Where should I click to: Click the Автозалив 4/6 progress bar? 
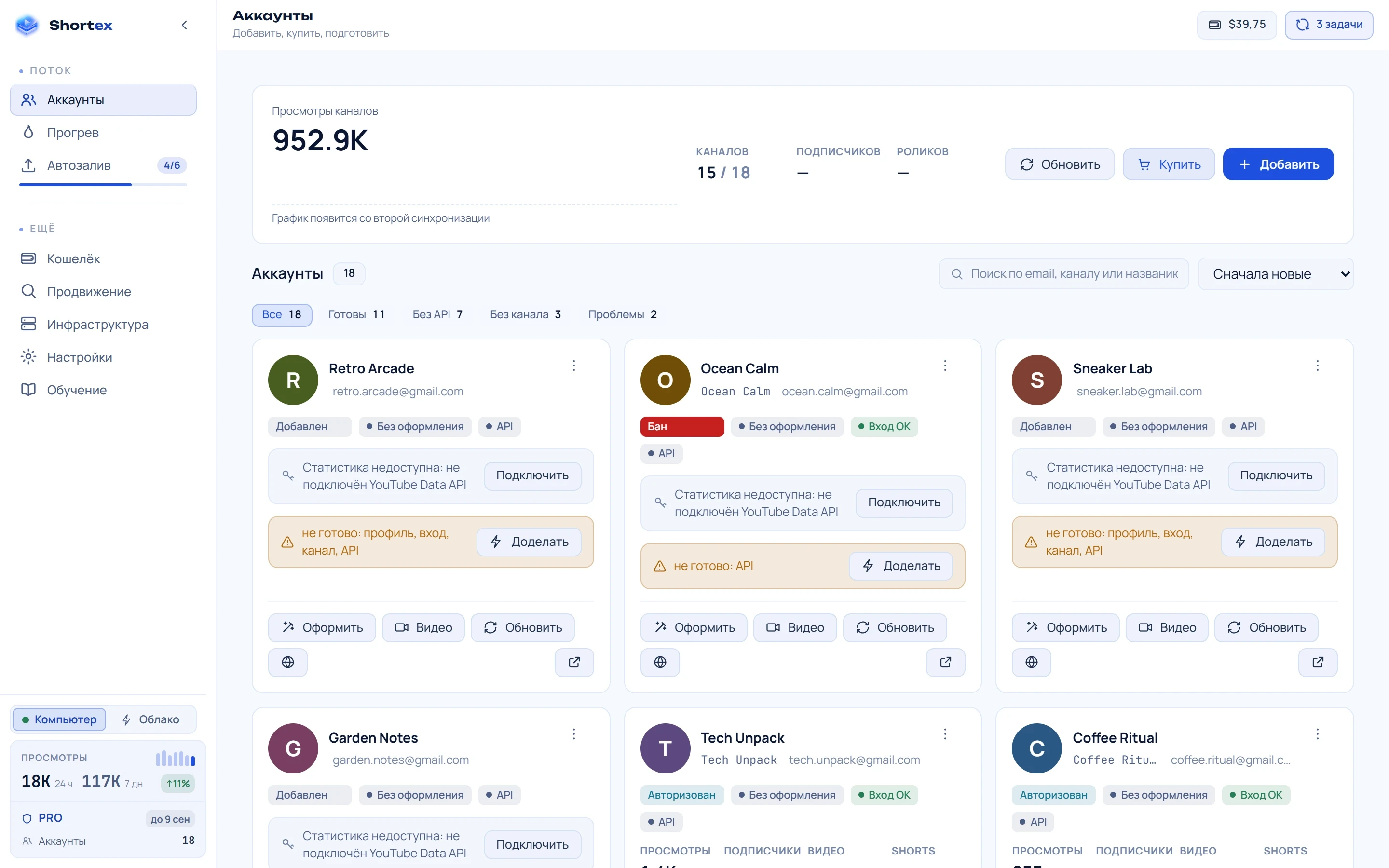[x=103, y=184]
